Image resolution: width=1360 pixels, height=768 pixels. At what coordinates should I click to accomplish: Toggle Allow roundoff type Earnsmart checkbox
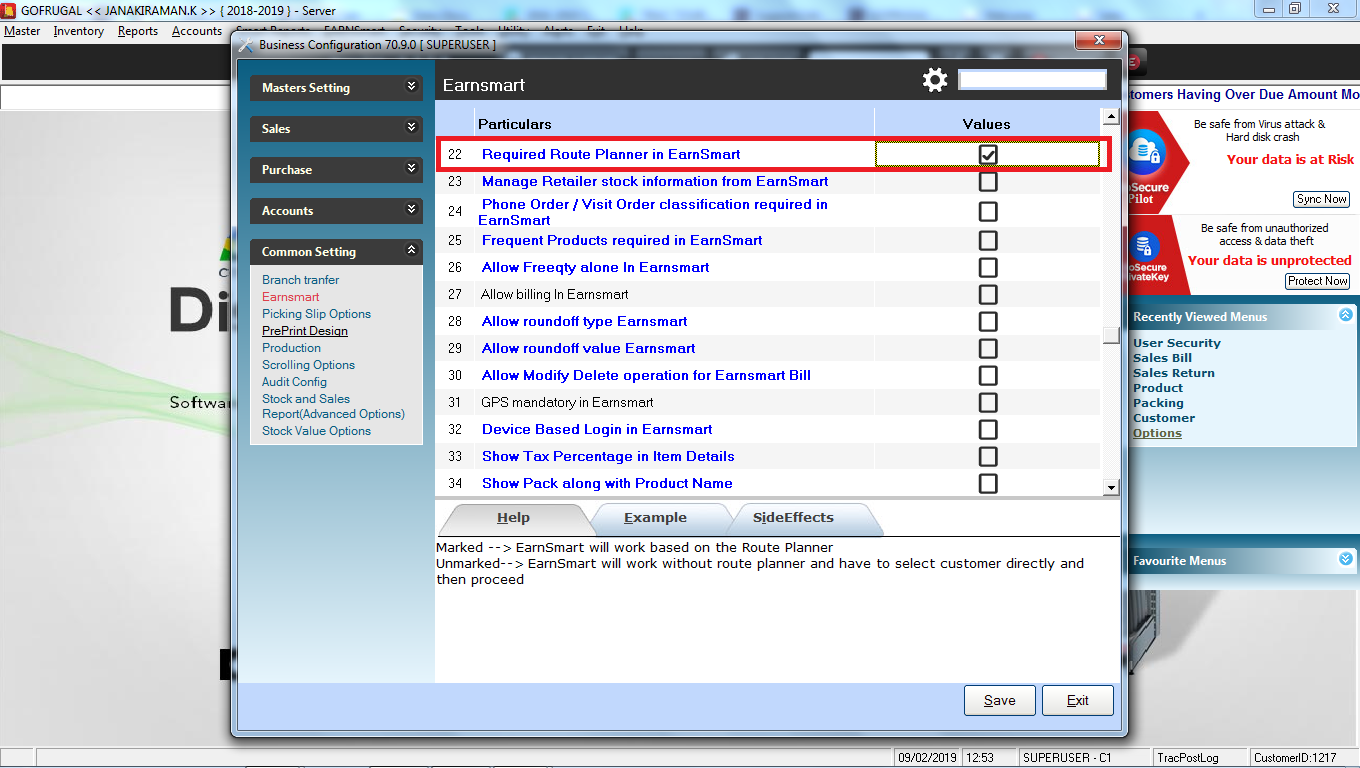pyautogui.click(x=988, y=322)
